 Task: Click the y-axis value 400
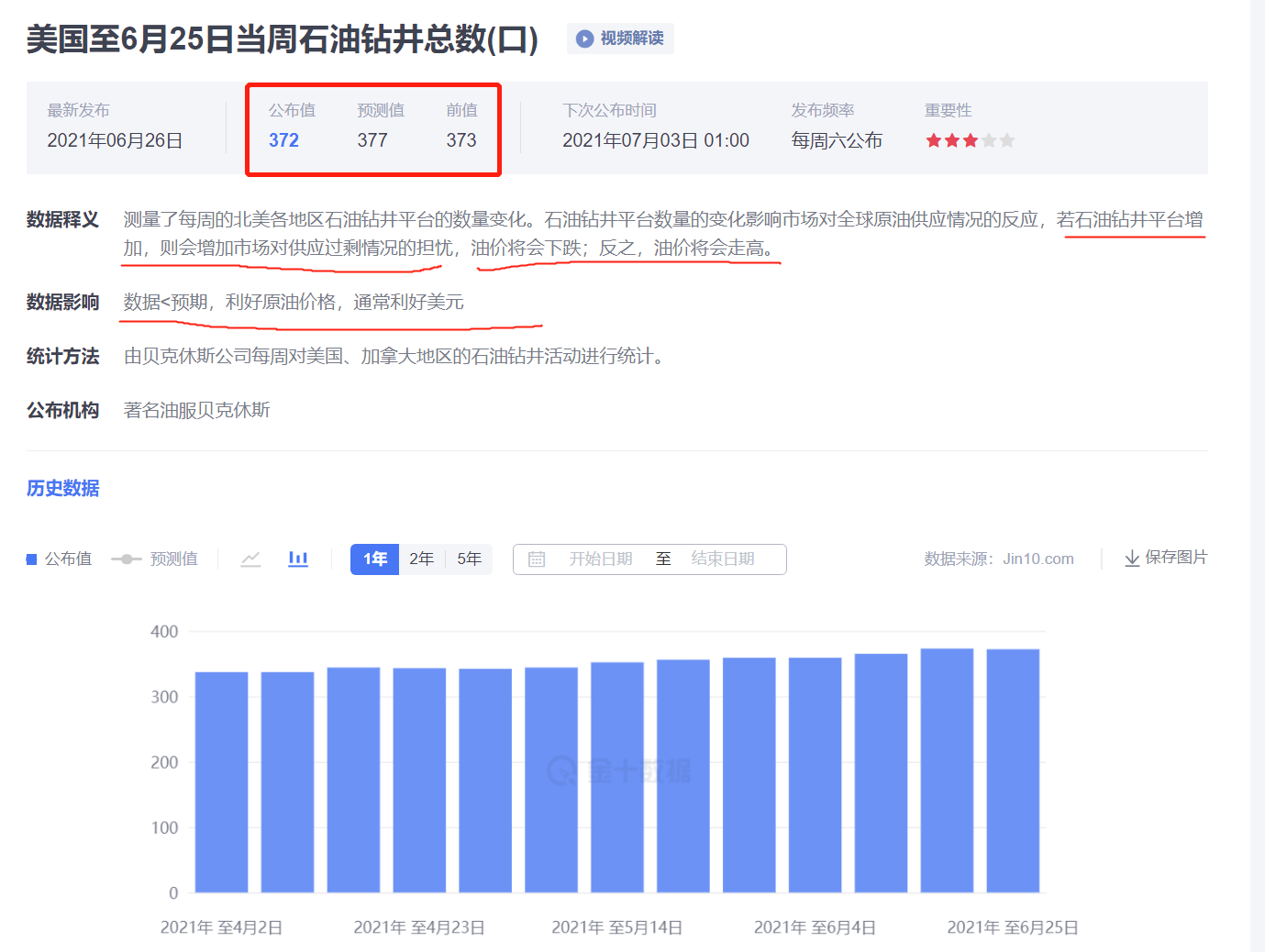[x=164, y=631]
